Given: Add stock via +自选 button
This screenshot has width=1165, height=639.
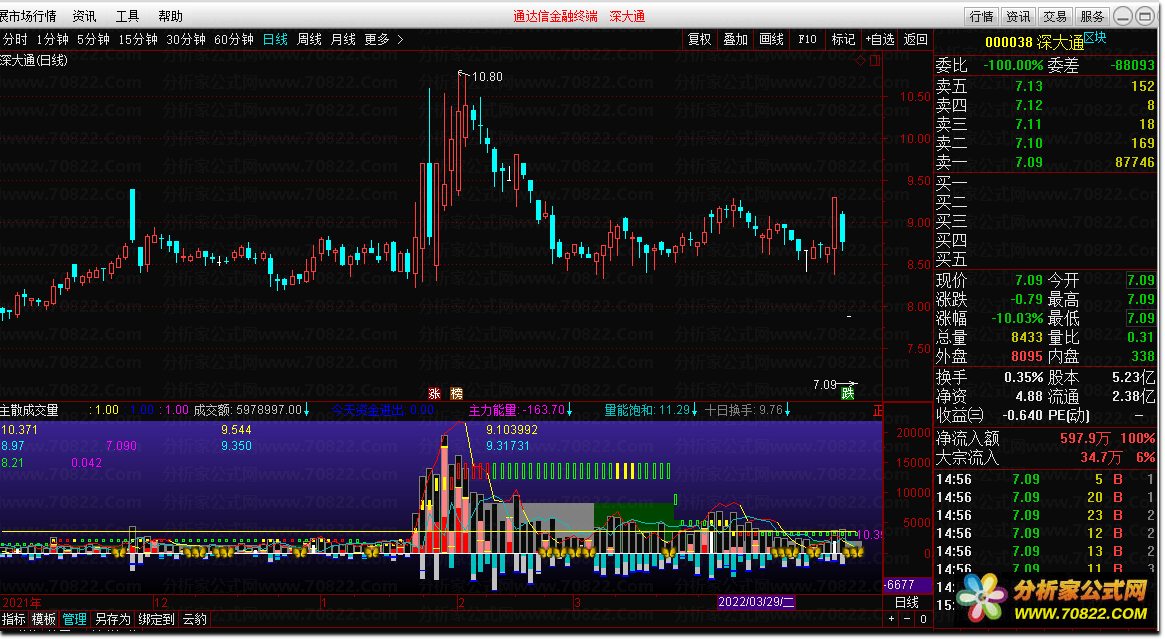Looking at the screenshot, I should pyautogui.click(x=880, y=39).
